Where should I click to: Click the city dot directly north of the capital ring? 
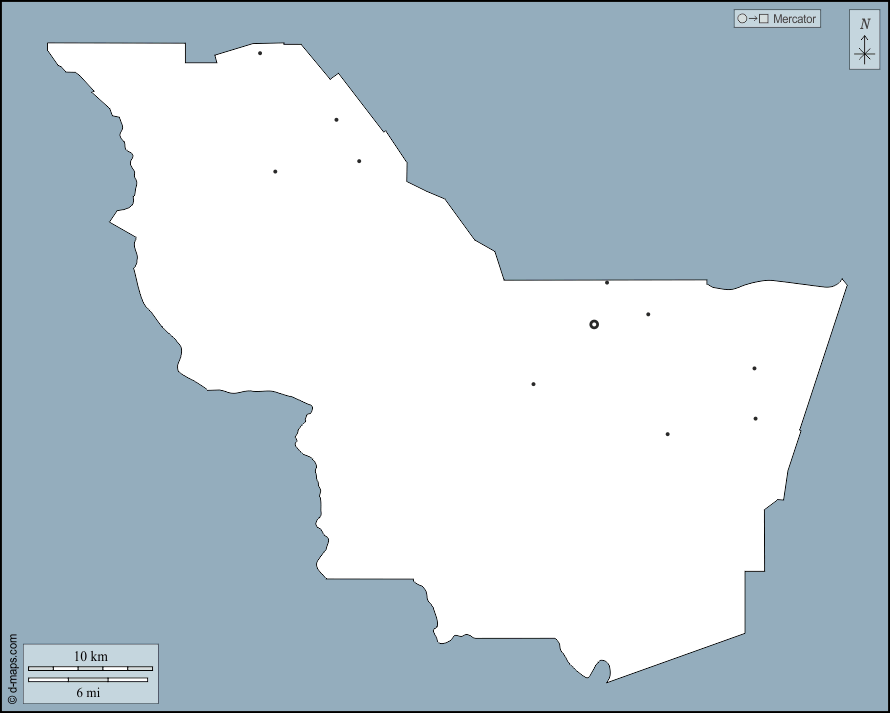607,282
